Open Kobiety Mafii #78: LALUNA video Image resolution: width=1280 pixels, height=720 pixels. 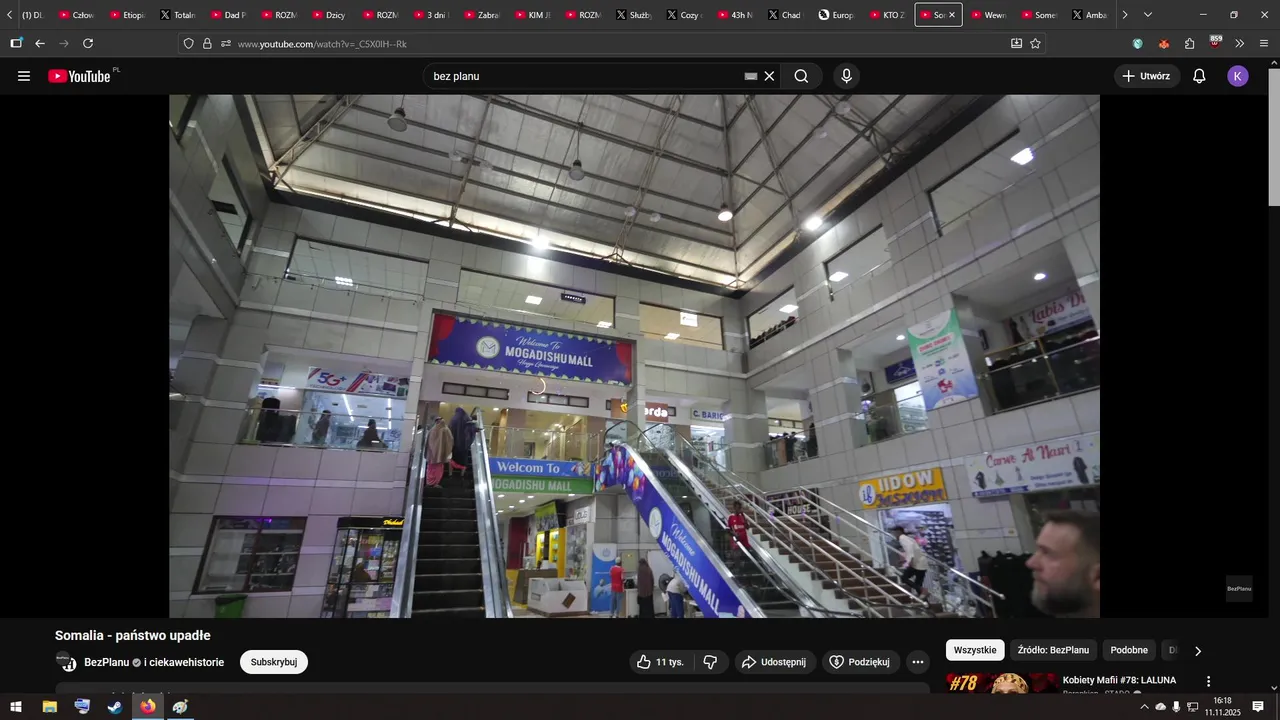click(1119, 680)
